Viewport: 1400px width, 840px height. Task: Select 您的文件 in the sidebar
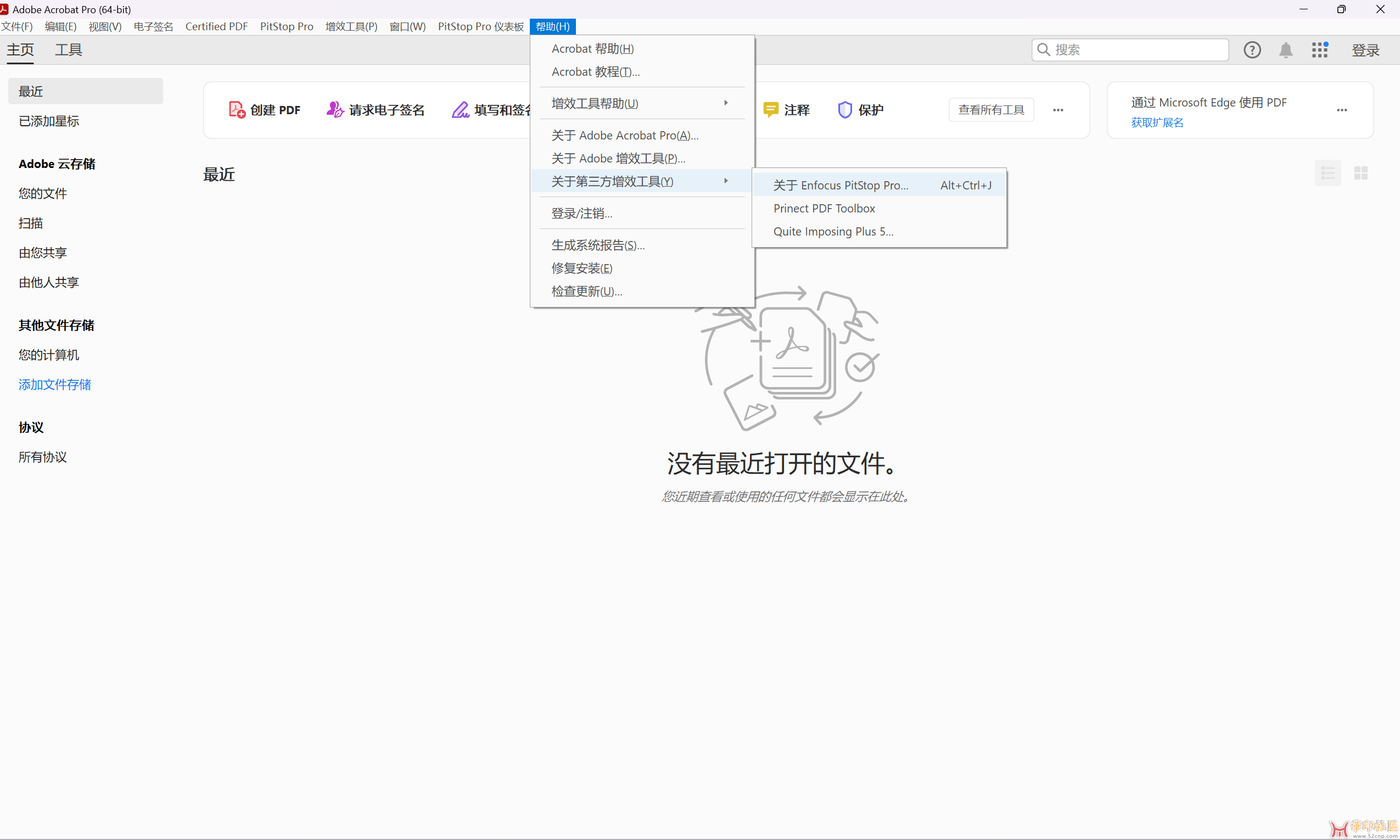pyautogui.click(x=42, y=194)
